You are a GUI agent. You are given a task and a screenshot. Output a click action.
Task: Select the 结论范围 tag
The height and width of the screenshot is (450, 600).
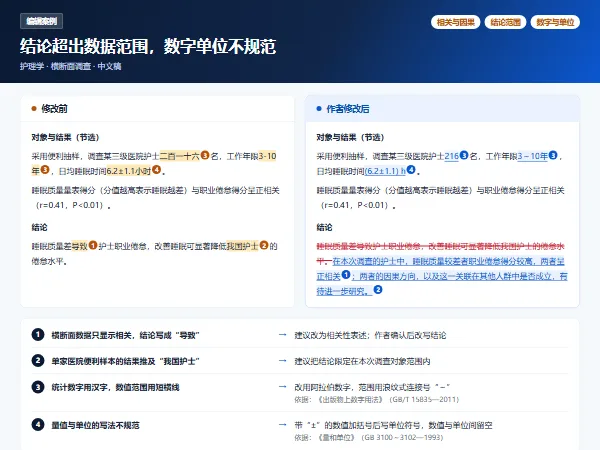[505, 22]
